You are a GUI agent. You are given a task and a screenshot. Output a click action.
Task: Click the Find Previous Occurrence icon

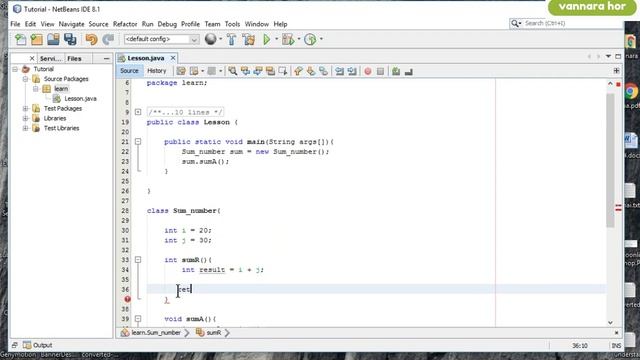(245, 71)
